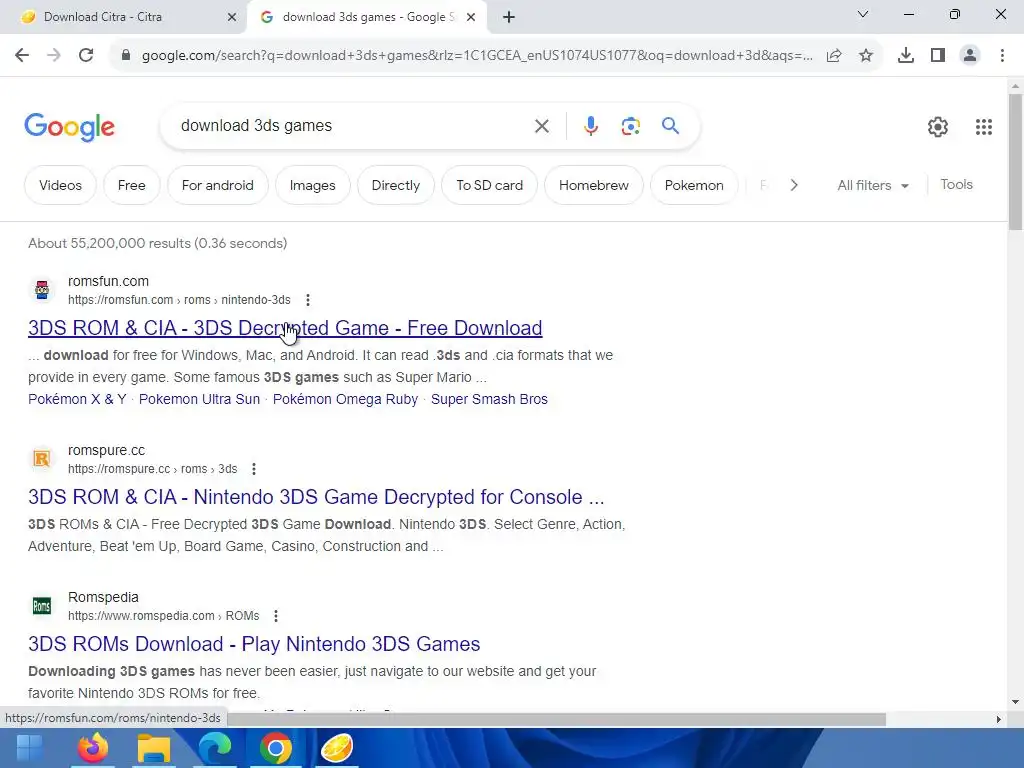
Task: Select the For android filter chip
Action: [217, 185]
